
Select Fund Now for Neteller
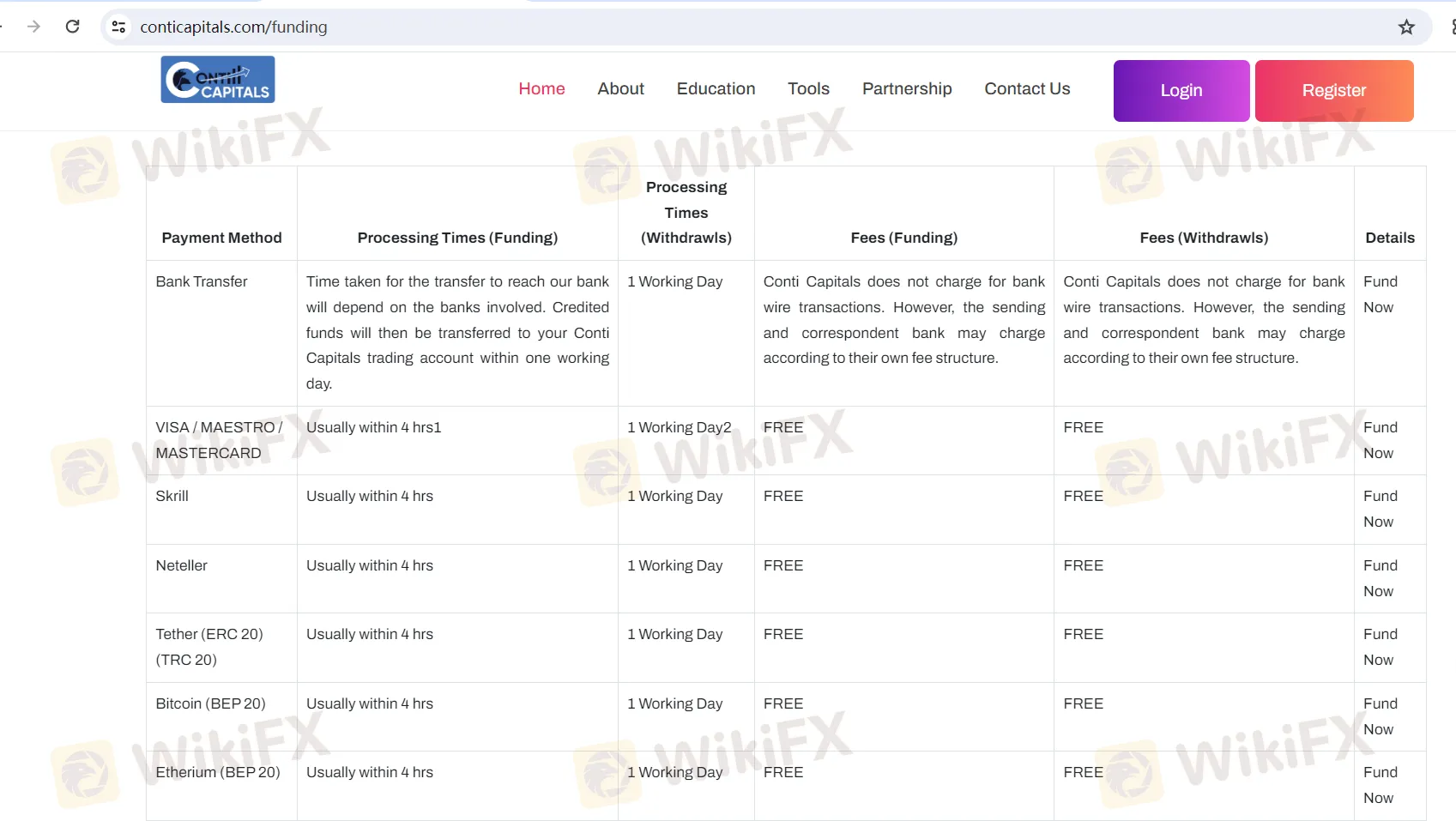[1380, 578]
